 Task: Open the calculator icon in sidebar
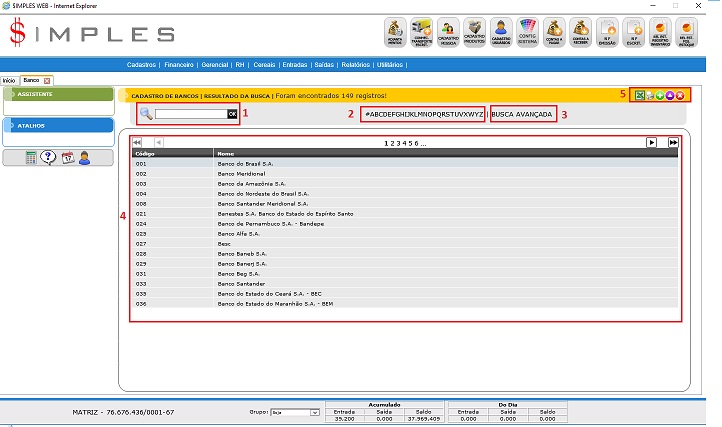32,157
